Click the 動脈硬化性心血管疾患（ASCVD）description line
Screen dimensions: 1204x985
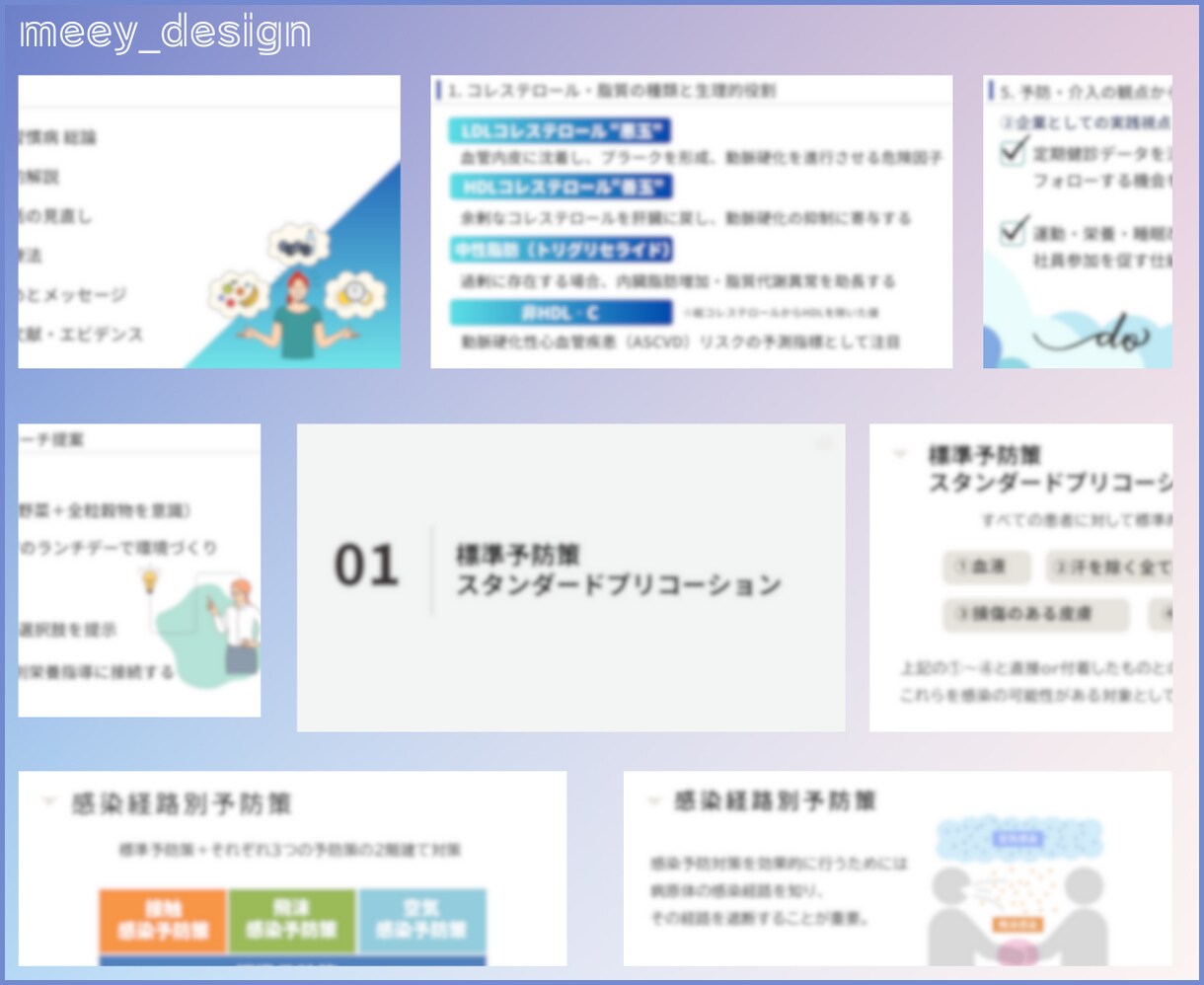coord(681,341)
